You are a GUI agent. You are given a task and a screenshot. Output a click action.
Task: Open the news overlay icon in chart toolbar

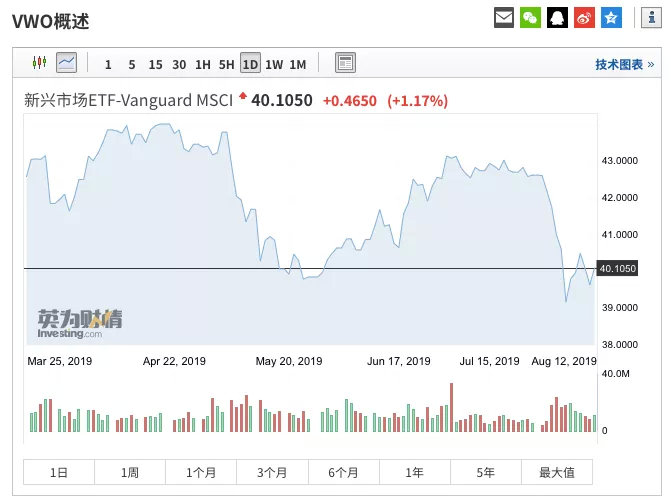[x=344, y=63]
